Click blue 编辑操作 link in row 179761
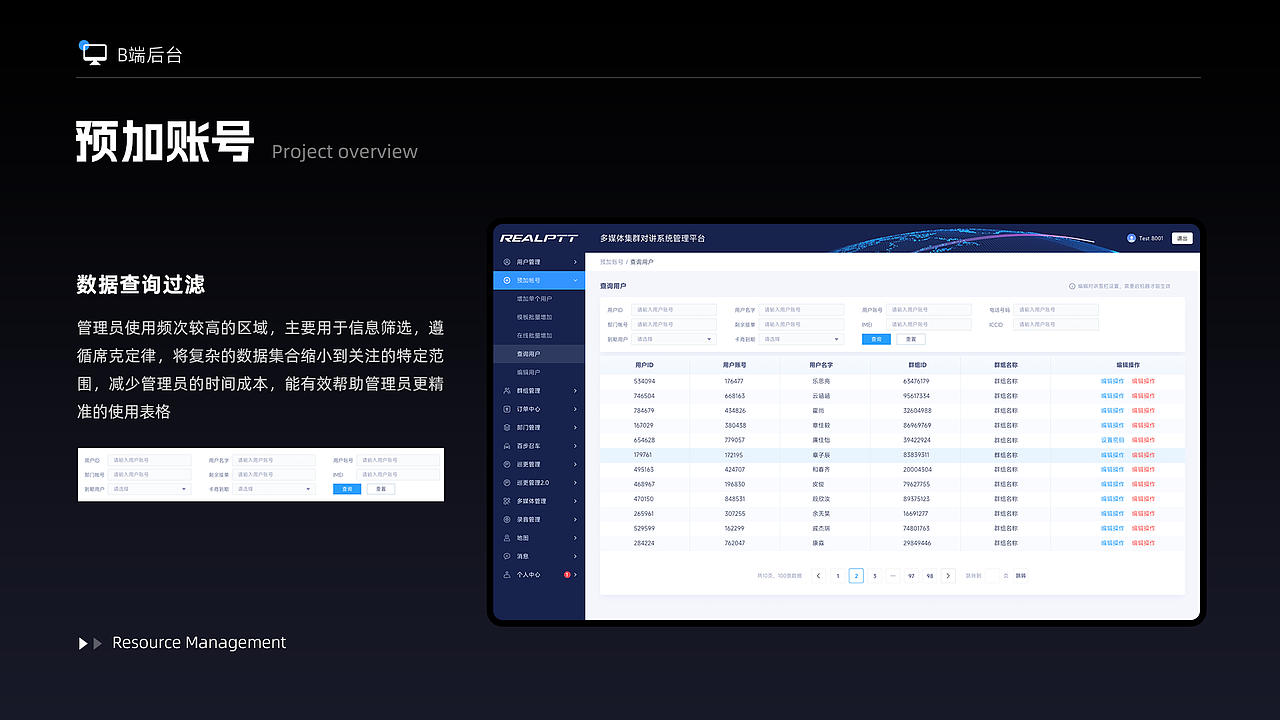 click(1112, 455)
